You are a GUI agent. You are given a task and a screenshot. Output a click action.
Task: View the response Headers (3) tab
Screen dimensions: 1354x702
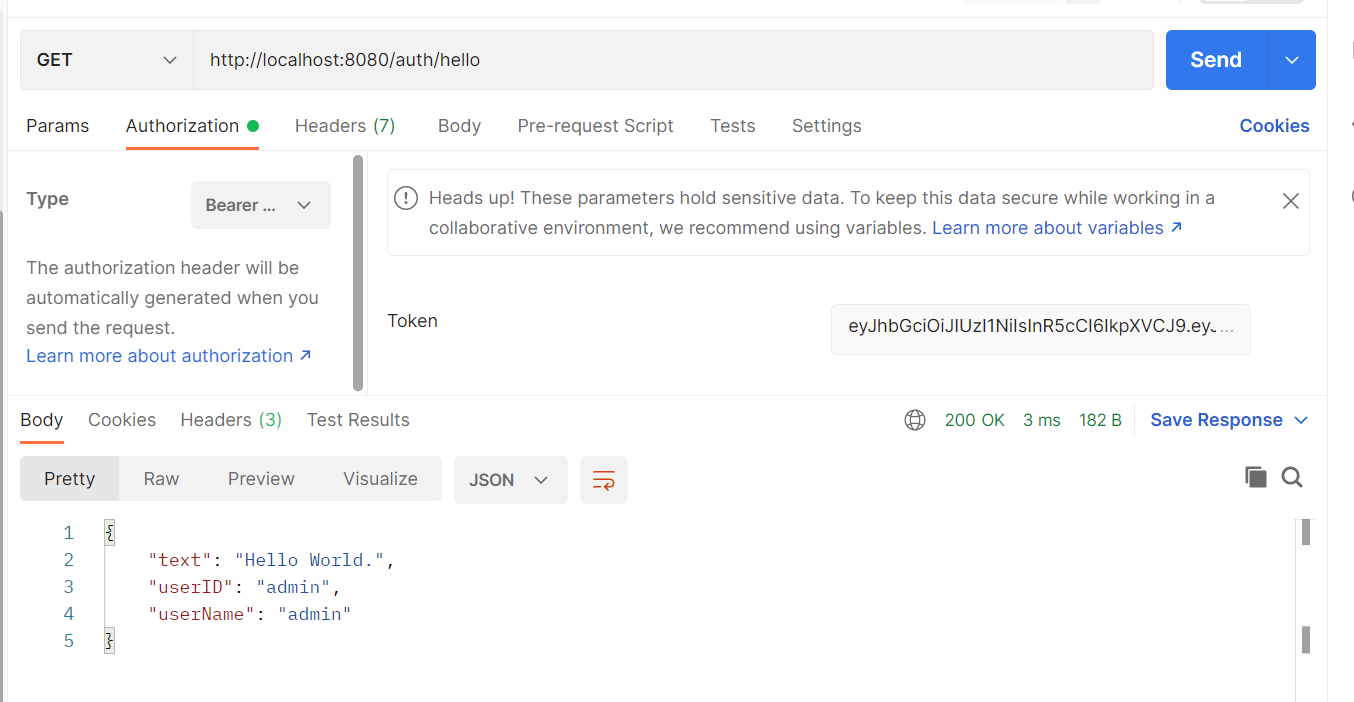[x=231, y=420]
